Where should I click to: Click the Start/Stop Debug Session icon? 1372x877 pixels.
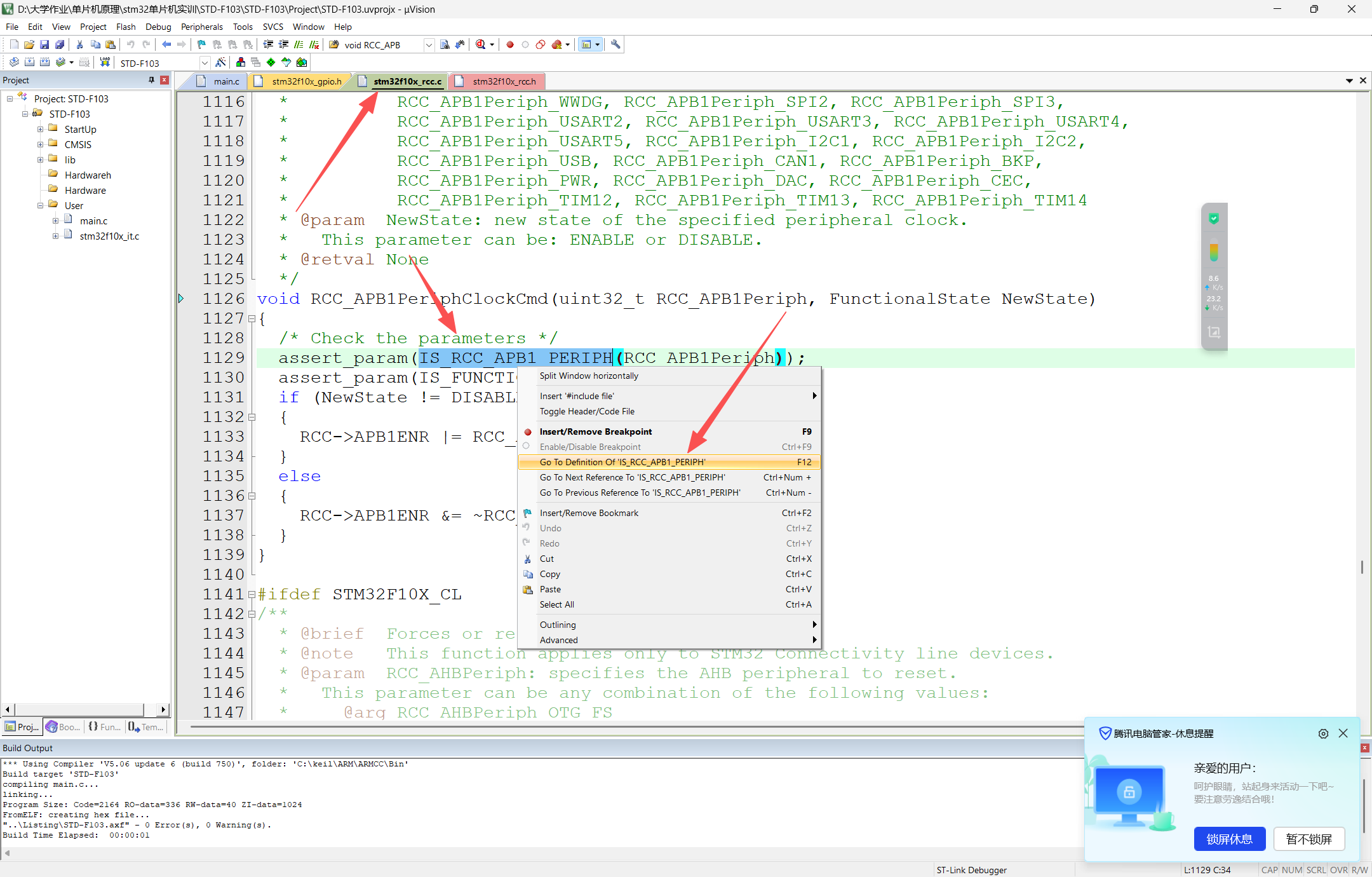click(x=481, y=44)
